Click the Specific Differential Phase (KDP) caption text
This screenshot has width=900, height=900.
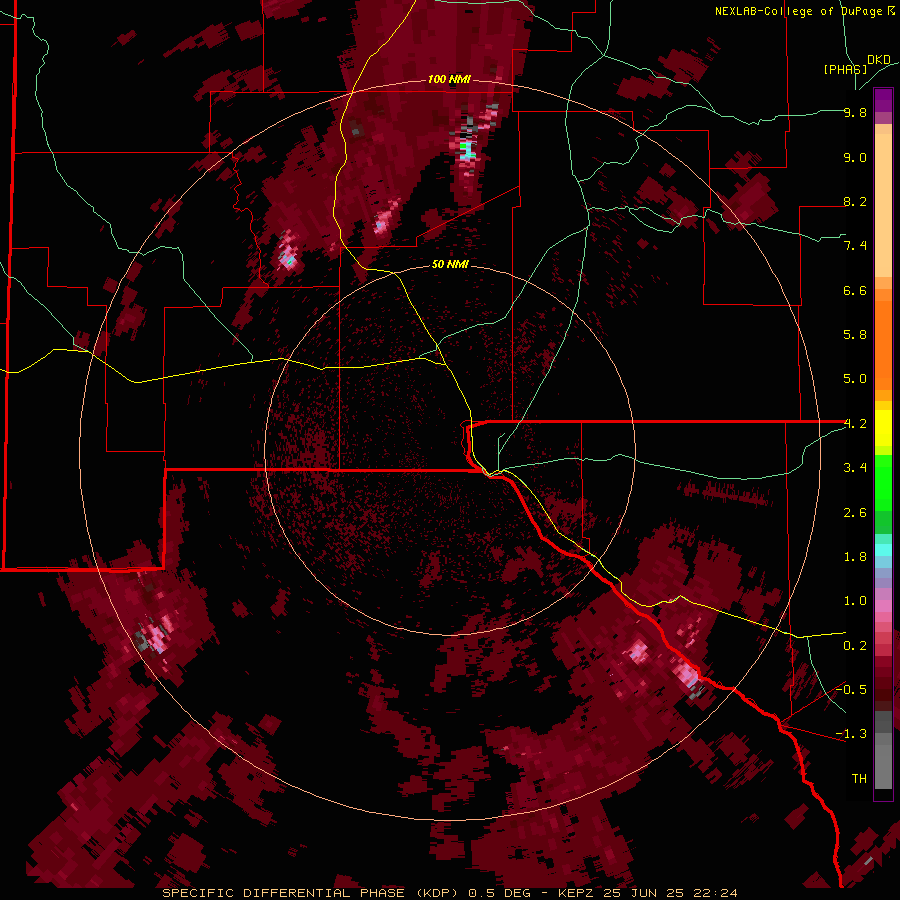(x=313, y=893)
